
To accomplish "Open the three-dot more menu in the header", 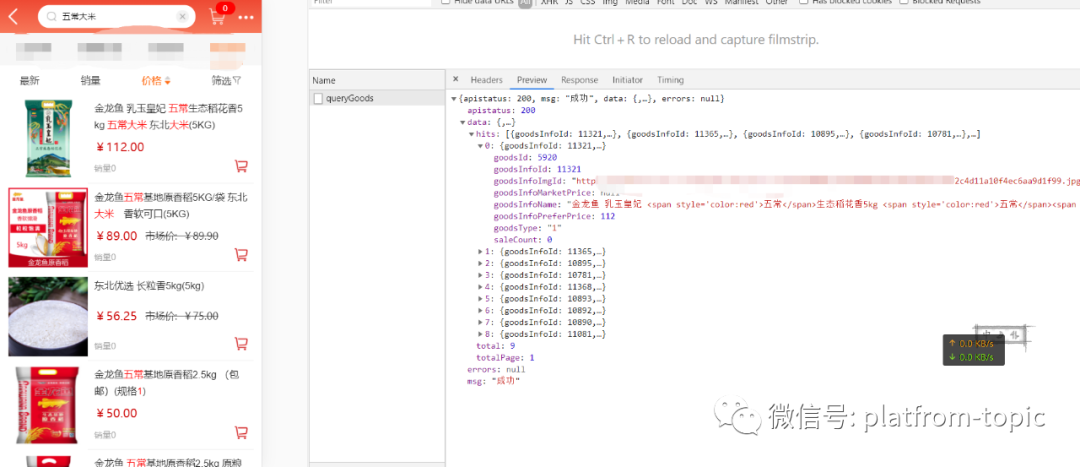I will [246, 17].
